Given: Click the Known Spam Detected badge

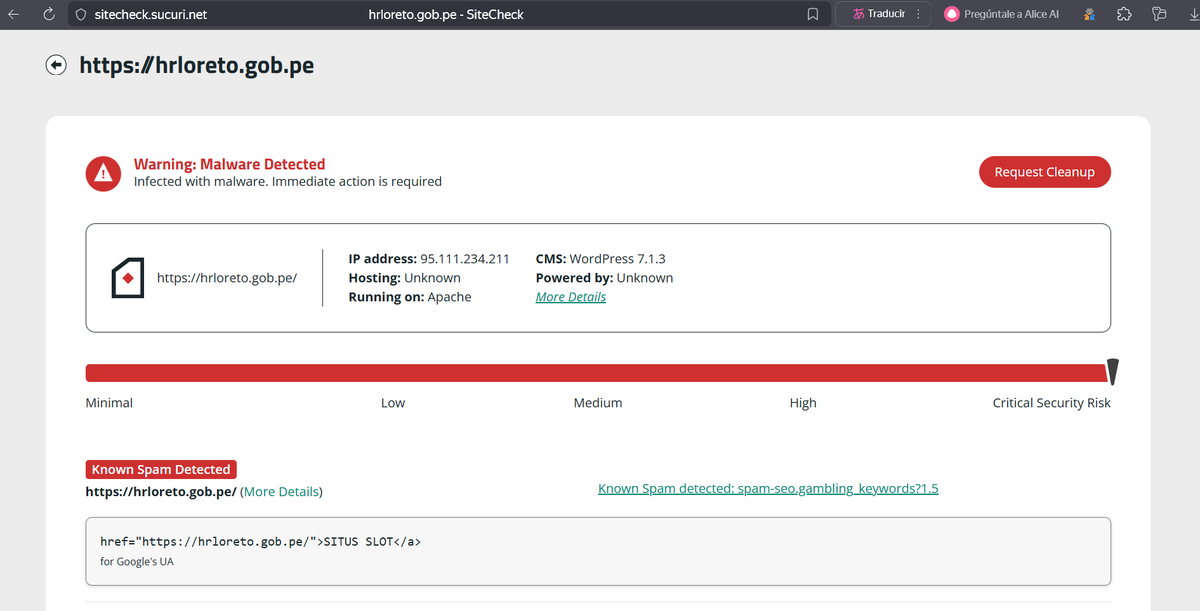Looking at the screenshot, I should [x=161, y=470].
